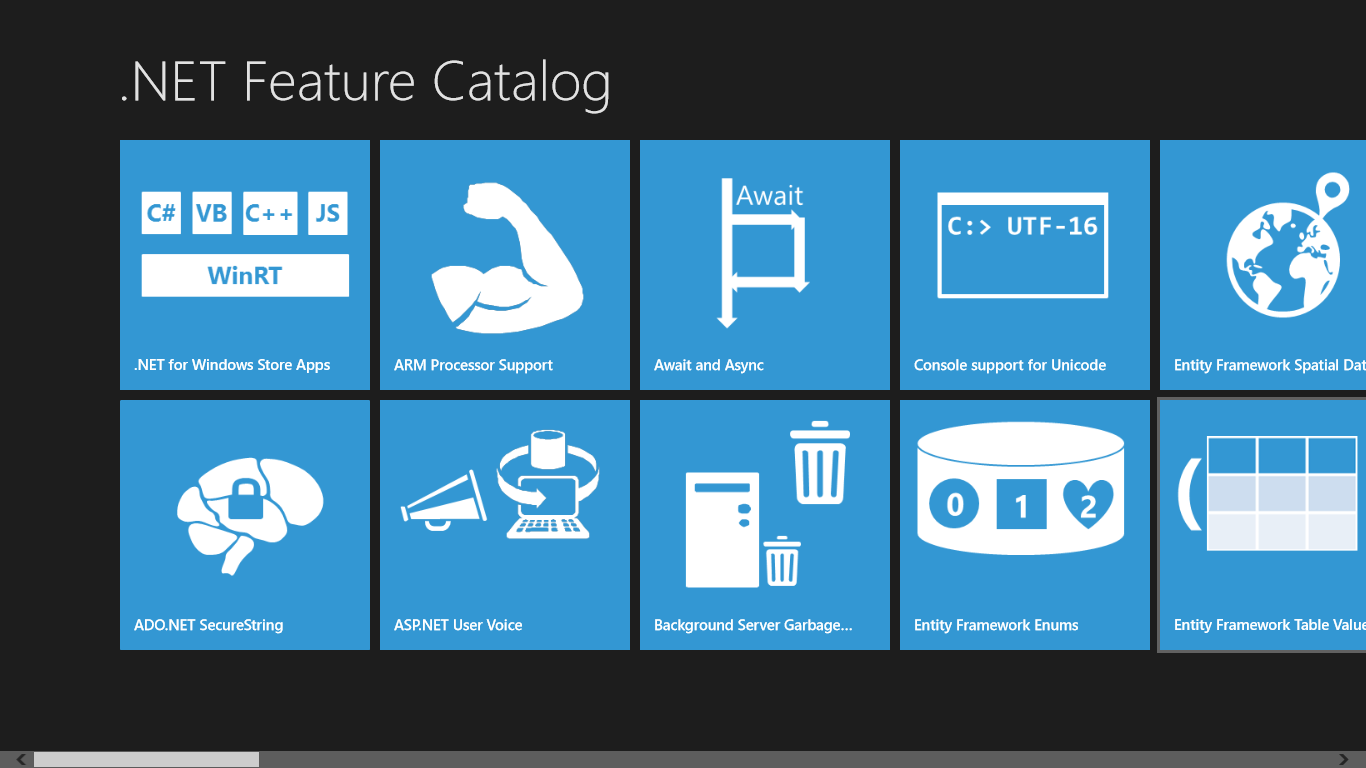The image size is (1366, 768).
Task: Open "ASP.NET User Voice" tile label
Action: (x=458, y=625)
